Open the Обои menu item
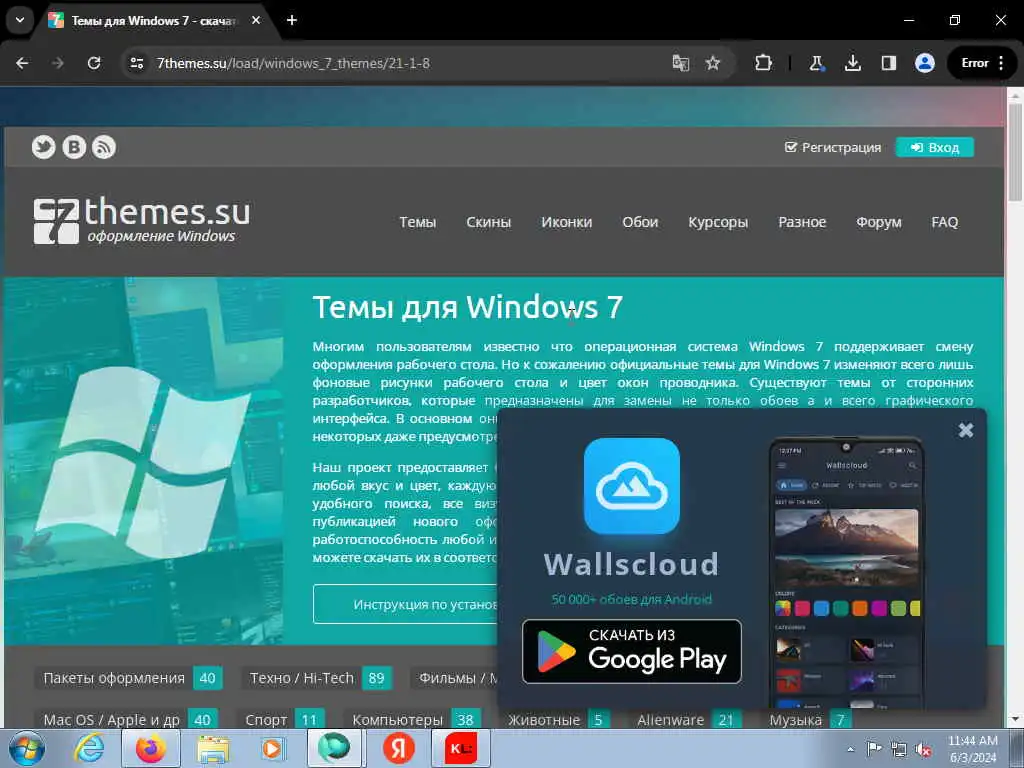 [x=640, y=222]
